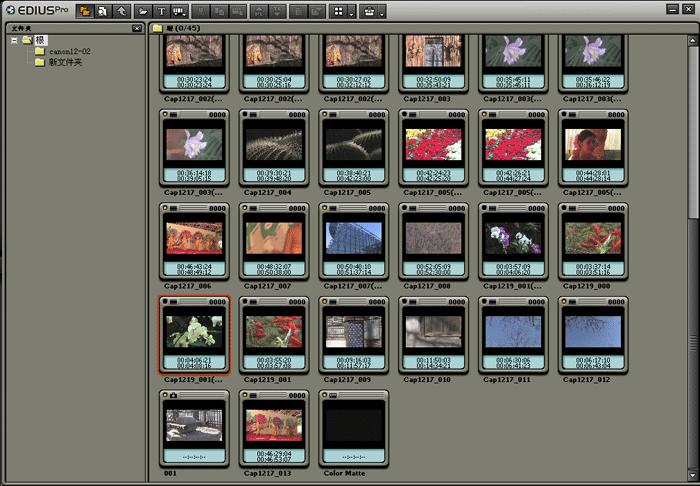Toggle the folder view button in toolbar
Image resolution: width=700 pixels, height=486 pixels.
(x=83, y=12)
